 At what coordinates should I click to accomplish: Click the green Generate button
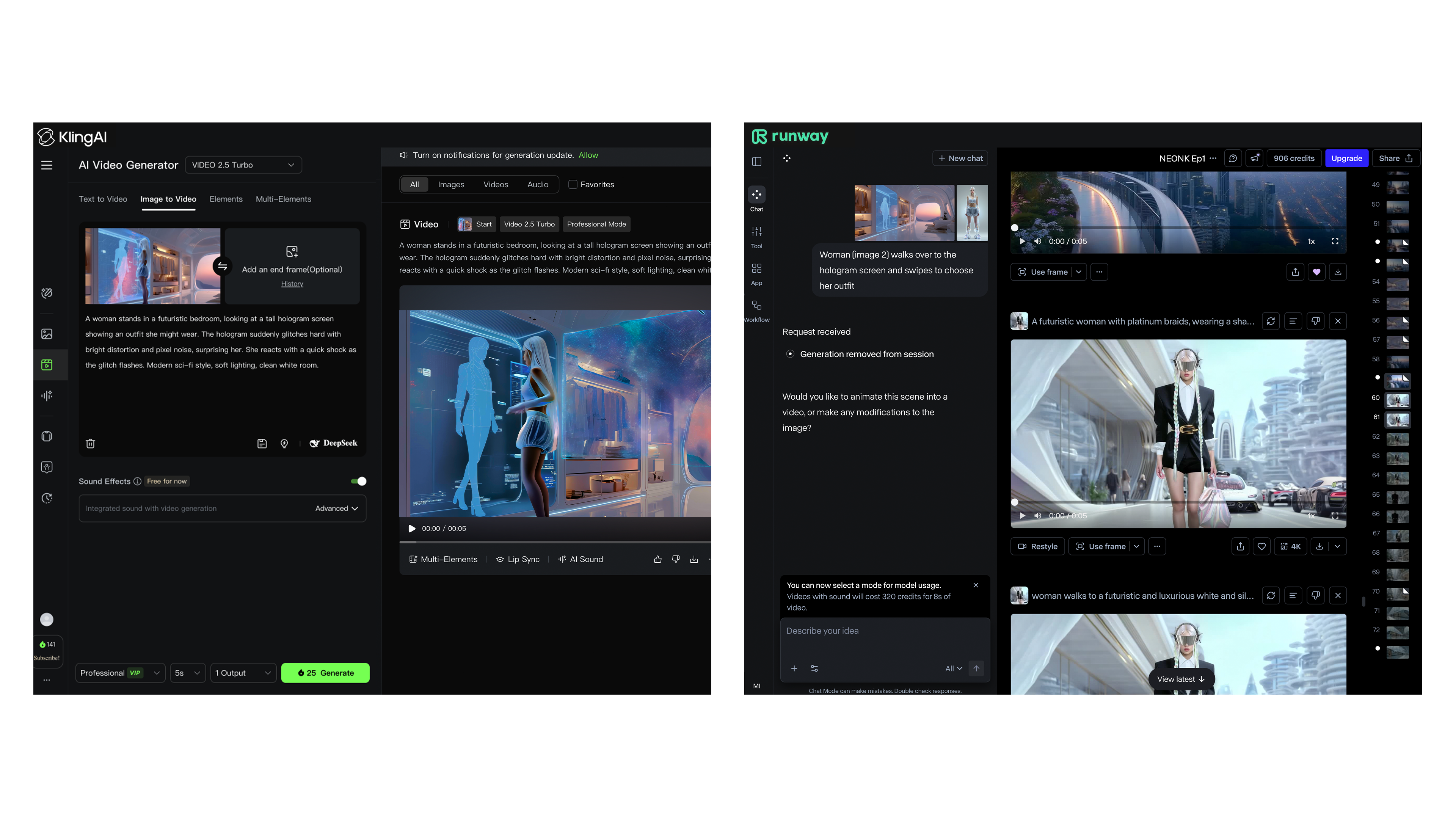325,673
